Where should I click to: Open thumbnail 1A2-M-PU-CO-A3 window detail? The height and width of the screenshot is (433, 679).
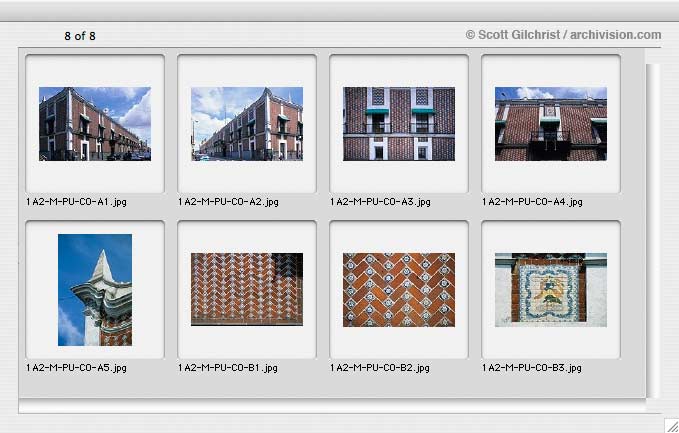click(x=399, y=124)
